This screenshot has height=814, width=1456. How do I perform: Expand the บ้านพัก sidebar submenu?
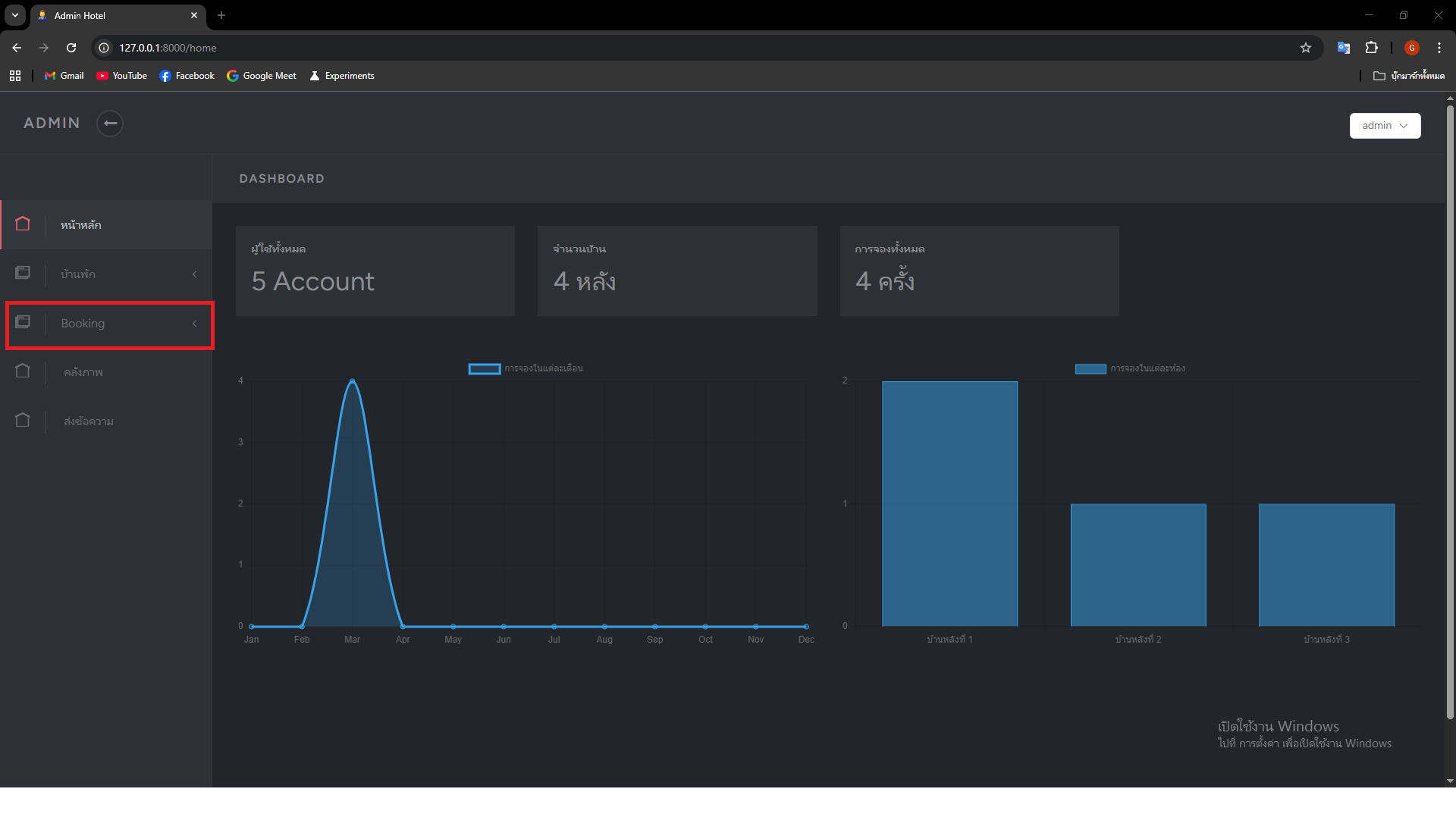[110, 274]
